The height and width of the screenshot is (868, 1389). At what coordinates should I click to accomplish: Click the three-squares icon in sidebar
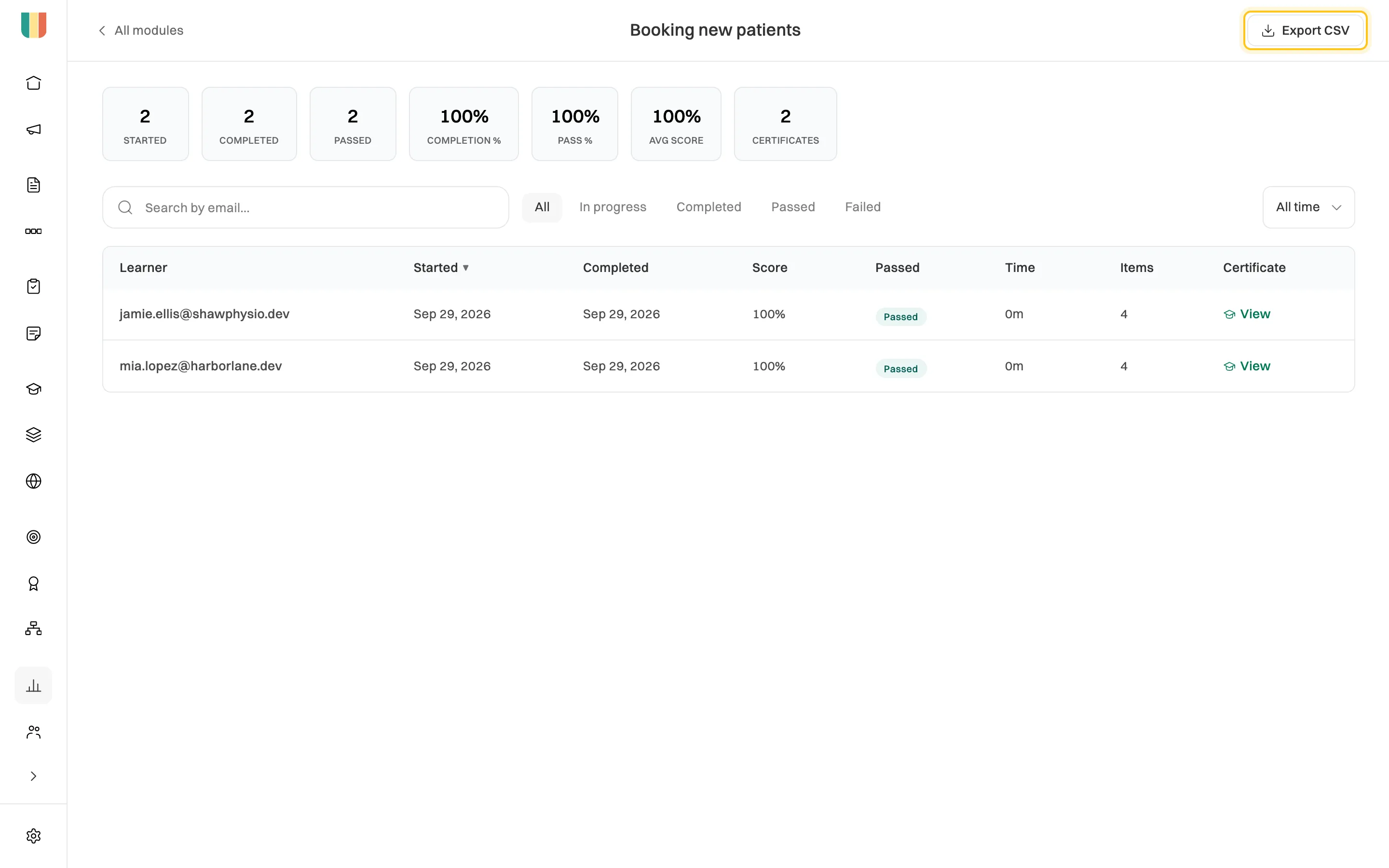[x=33, y=231]
